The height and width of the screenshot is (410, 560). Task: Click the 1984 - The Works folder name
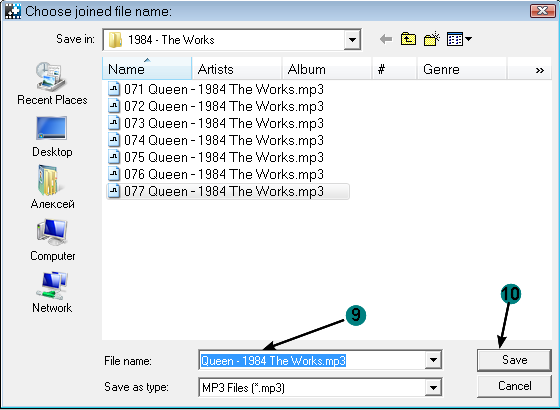171,40
